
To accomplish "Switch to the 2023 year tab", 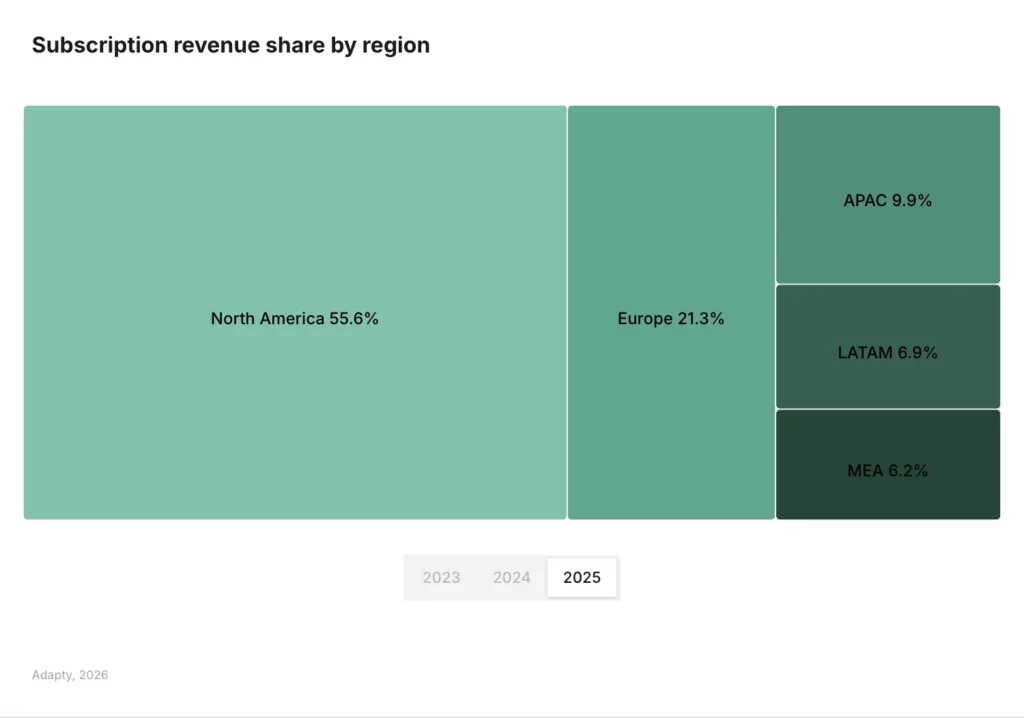I will (x=441, y=577).
